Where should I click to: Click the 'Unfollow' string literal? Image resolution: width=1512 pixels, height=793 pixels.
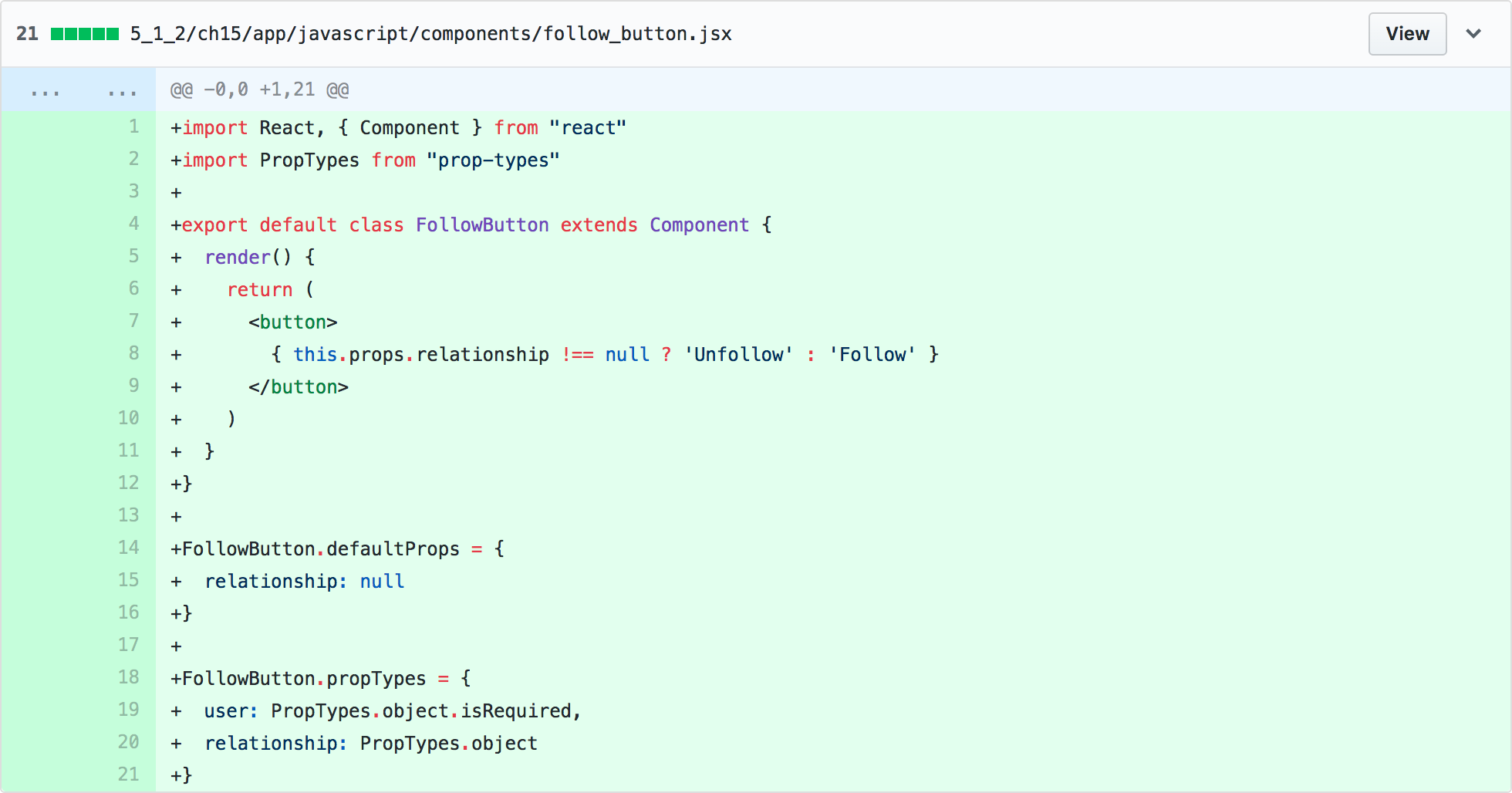[738, 354]
